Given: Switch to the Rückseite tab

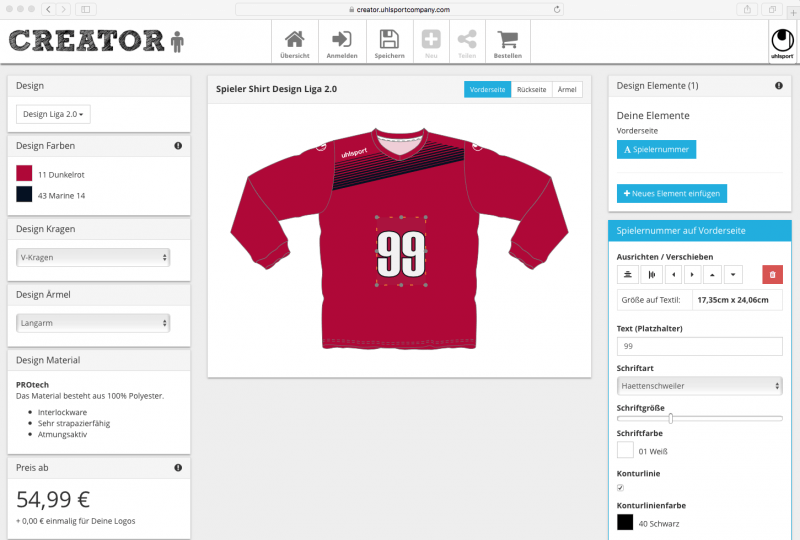Looking at the screenshot, I should [x=532, y=89].
